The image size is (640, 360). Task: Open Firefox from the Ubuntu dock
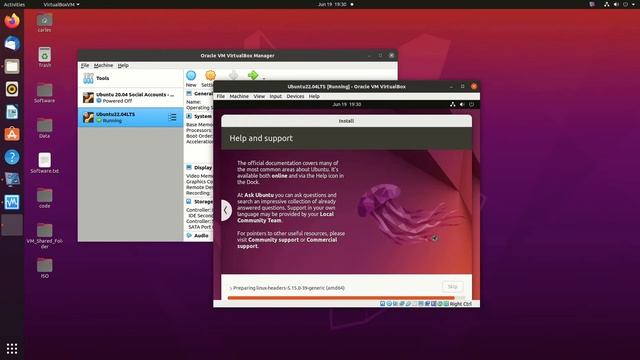12,20
